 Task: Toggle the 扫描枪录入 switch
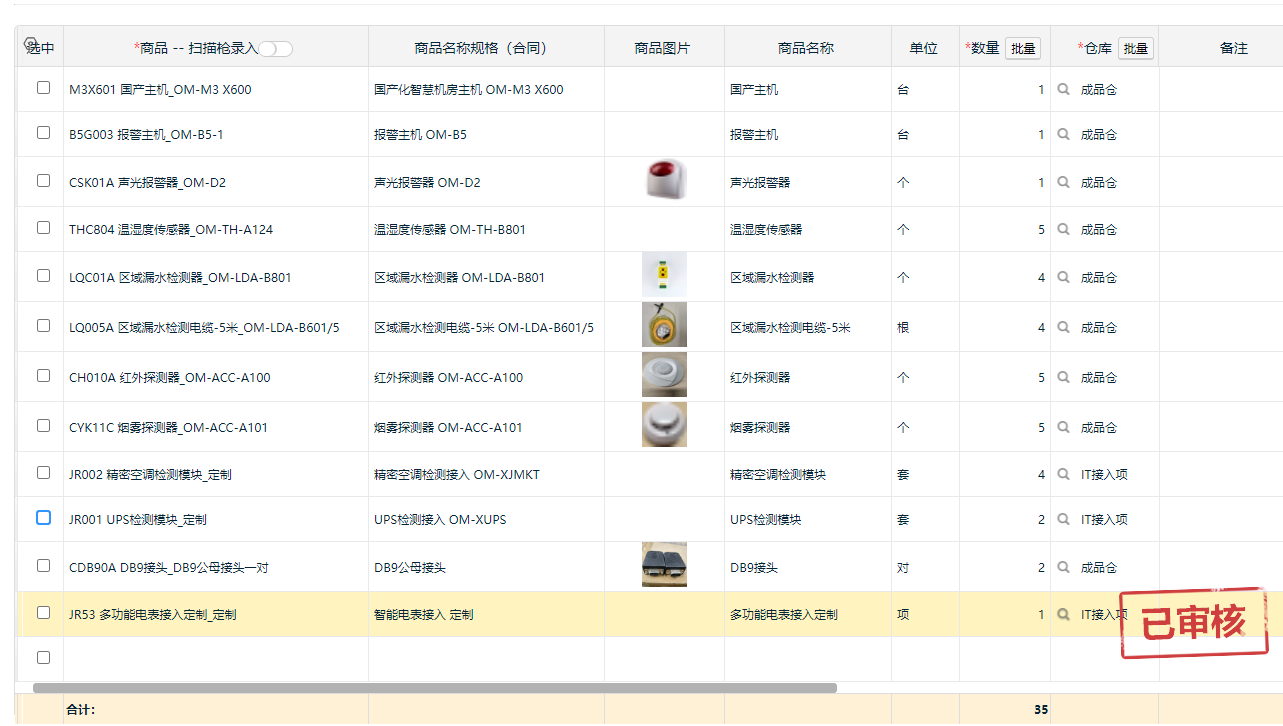(x=276, y=49)
